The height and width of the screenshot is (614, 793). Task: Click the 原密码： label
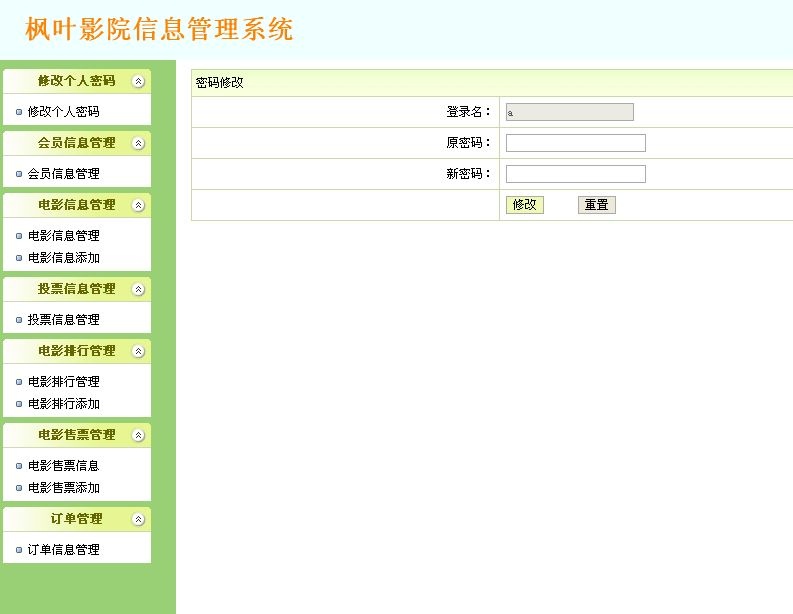click(x=468, y=143)
